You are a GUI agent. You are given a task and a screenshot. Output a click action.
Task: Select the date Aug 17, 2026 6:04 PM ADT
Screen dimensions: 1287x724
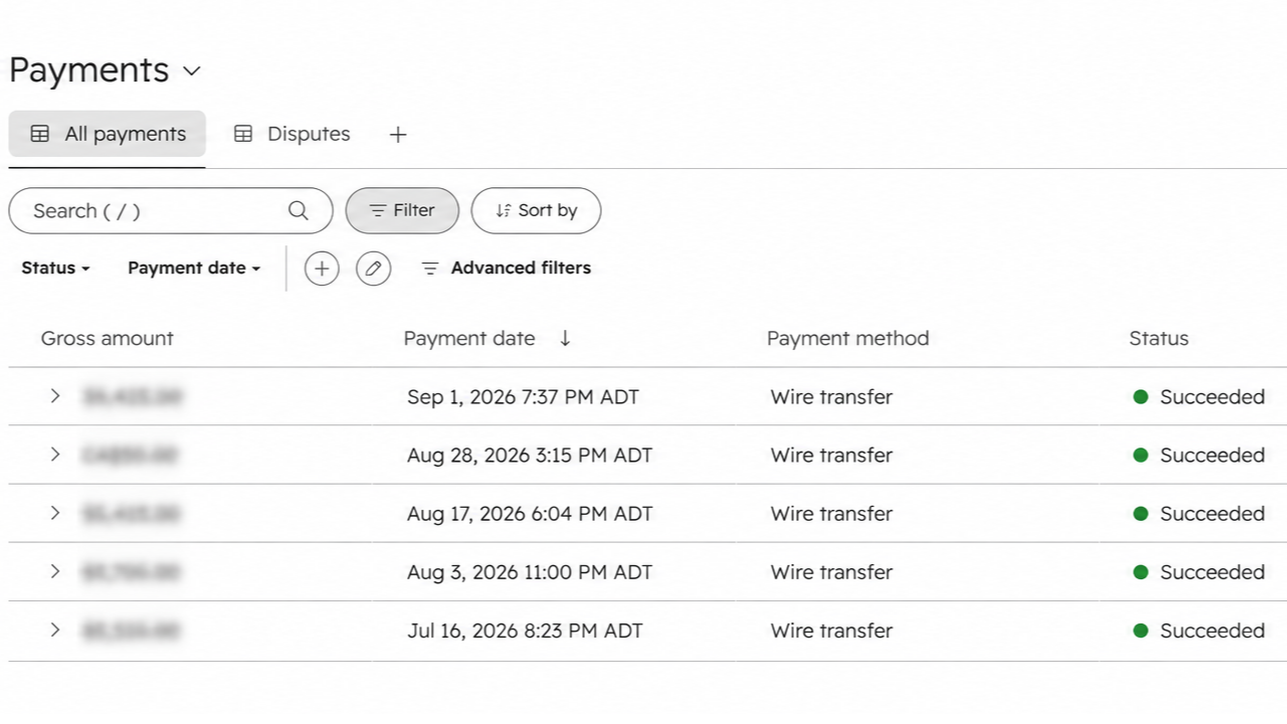(x=530, y=514)
